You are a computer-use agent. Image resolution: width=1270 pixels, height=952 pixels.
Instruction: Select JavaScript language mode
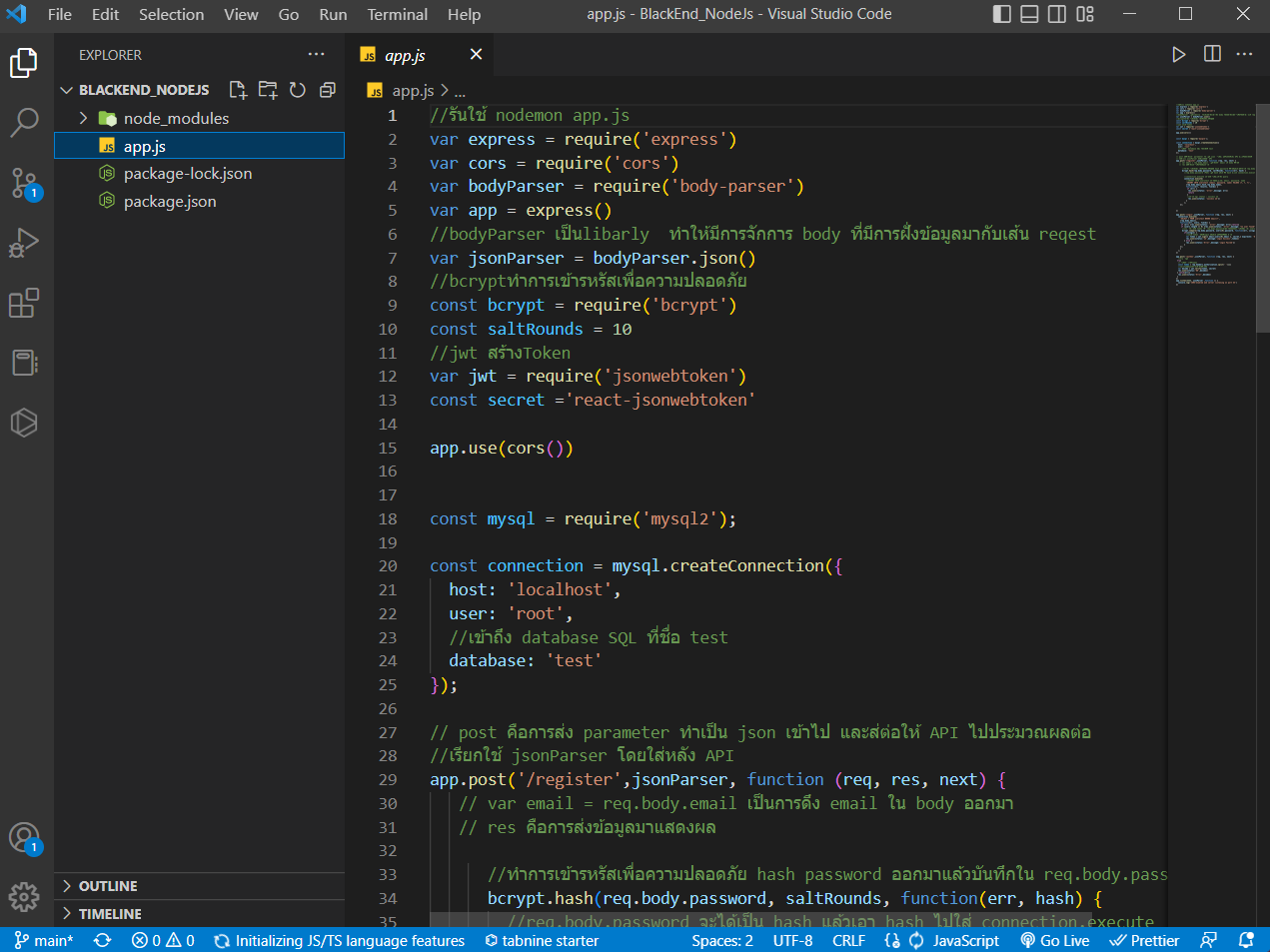965,940
